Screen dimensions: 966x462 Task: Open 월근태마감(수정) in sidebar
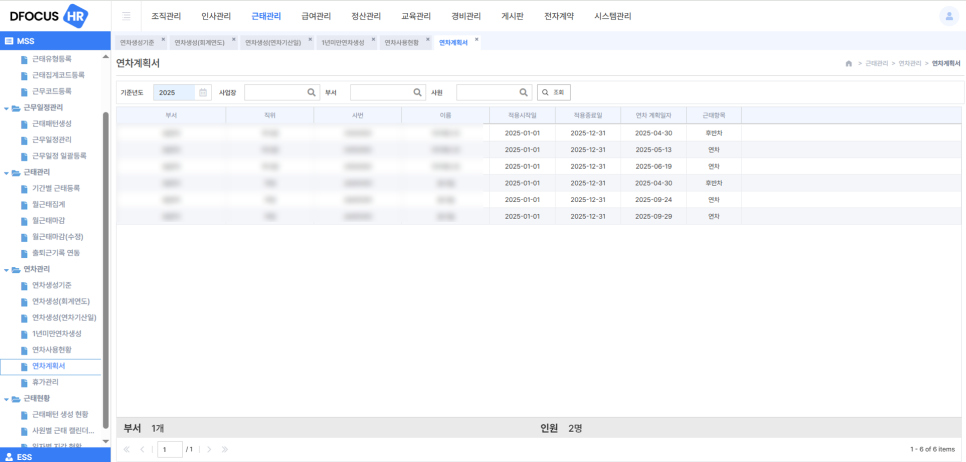pyautogui.click(x=57, y=237)
